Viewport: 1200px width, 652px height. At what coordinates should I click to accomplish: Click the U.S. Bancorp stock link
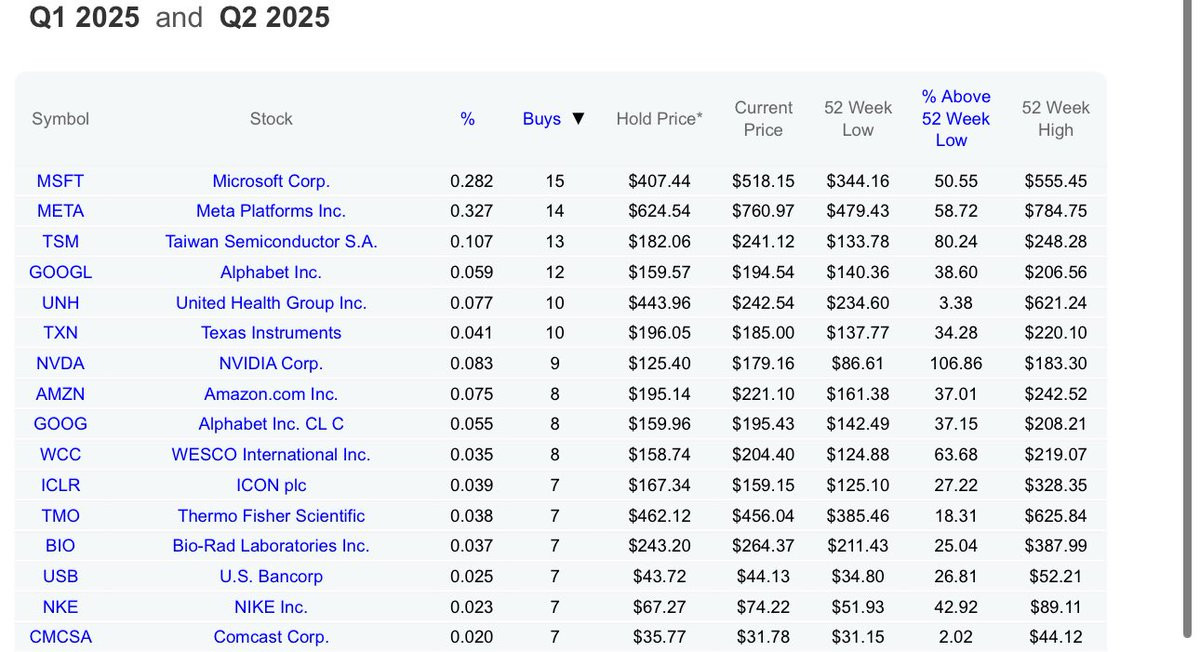click(271, 576)
